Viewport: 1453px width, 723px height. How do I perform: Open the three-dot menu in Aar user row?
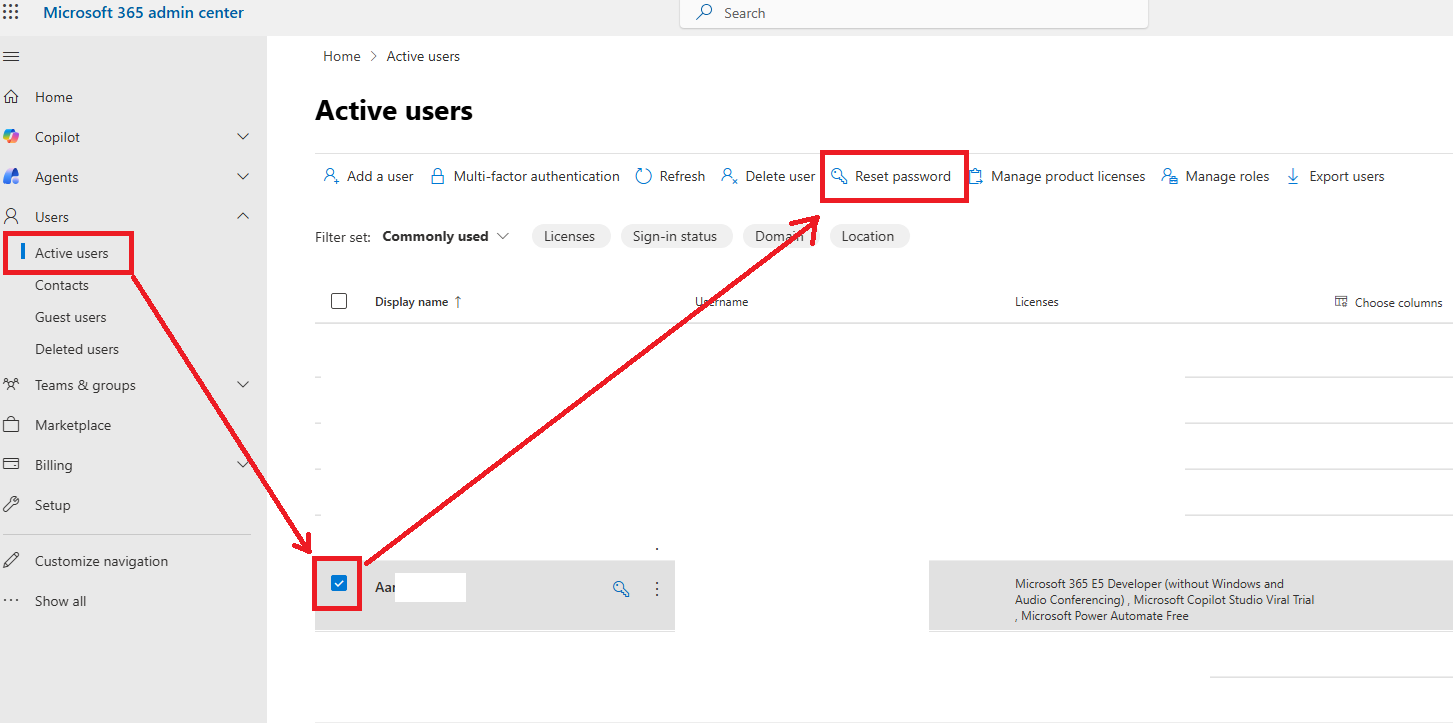[x=657, y=589]
